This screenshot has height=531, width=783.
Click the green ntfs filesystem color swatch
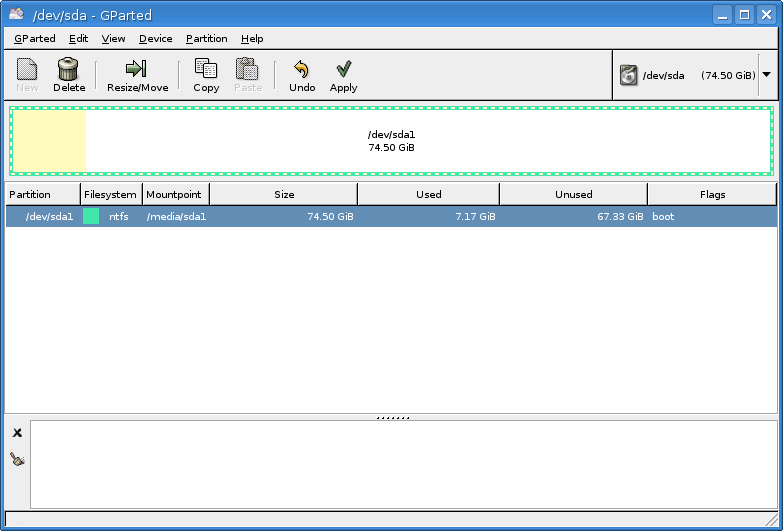point(91,216)
